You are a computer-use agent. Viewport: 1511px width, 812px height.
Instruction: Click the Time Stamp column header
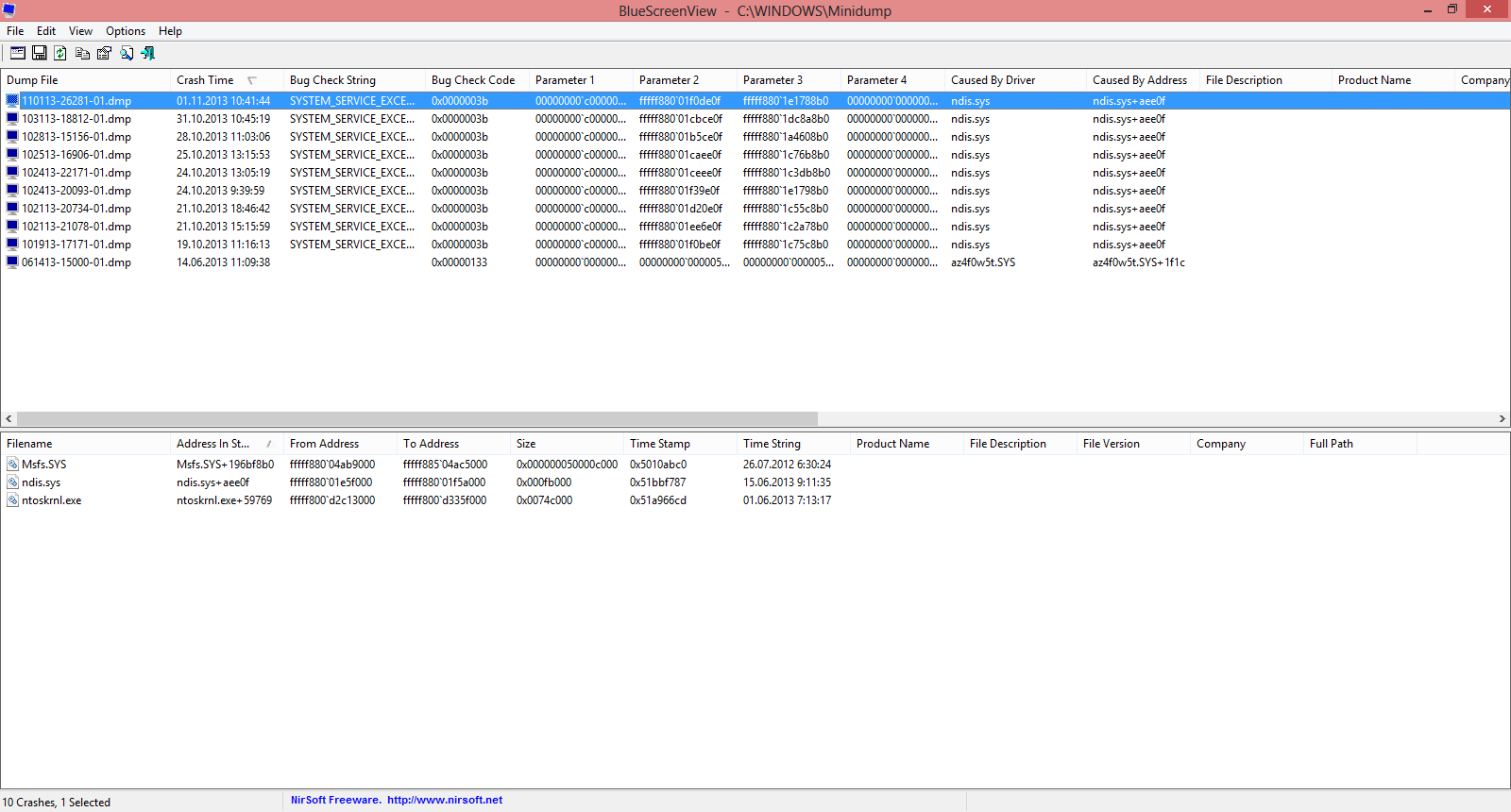(x=680, y=444)
